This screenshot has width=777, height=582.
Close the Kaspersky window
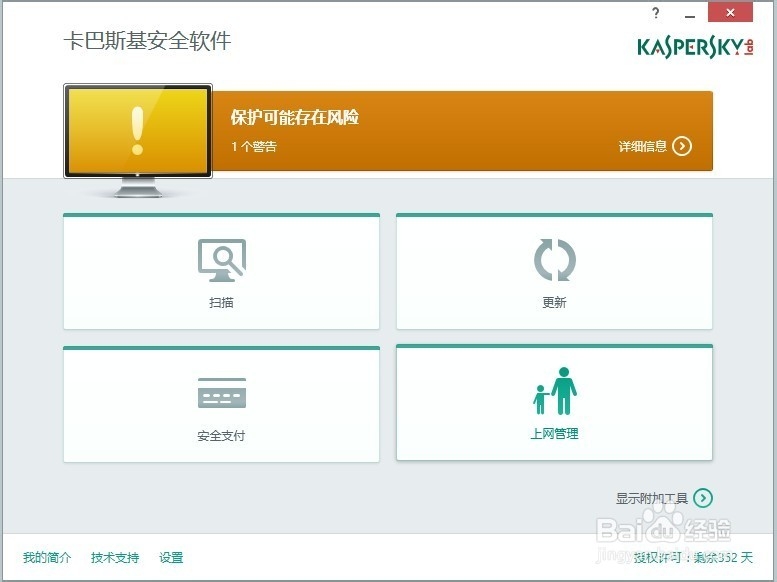(x=730, y=12)
